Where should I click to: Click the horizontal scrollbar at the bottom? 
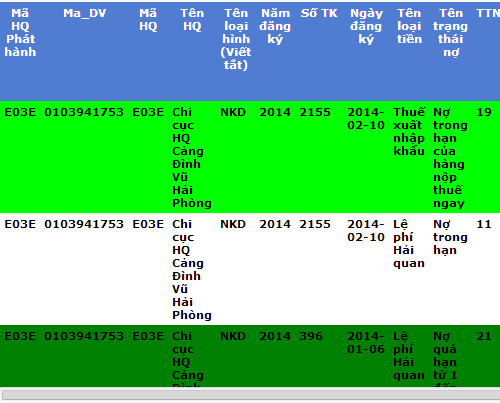[250, 395]
